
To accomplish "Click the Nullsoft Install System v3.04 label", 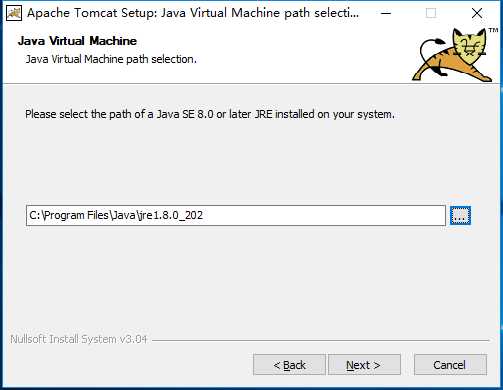I will [79, 339].
